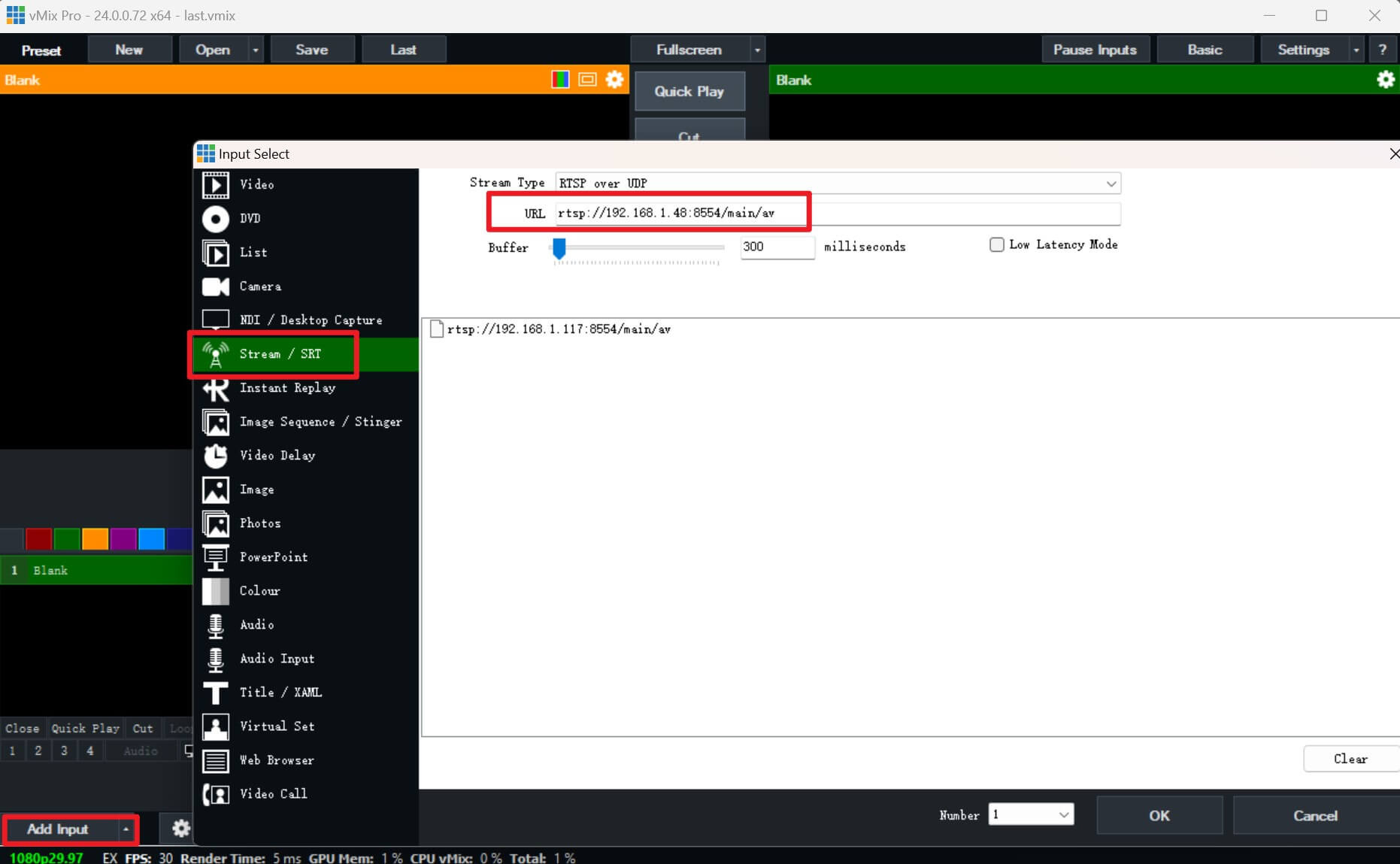
Task: Select the Instant Replay input type
Action: point(287,388)
